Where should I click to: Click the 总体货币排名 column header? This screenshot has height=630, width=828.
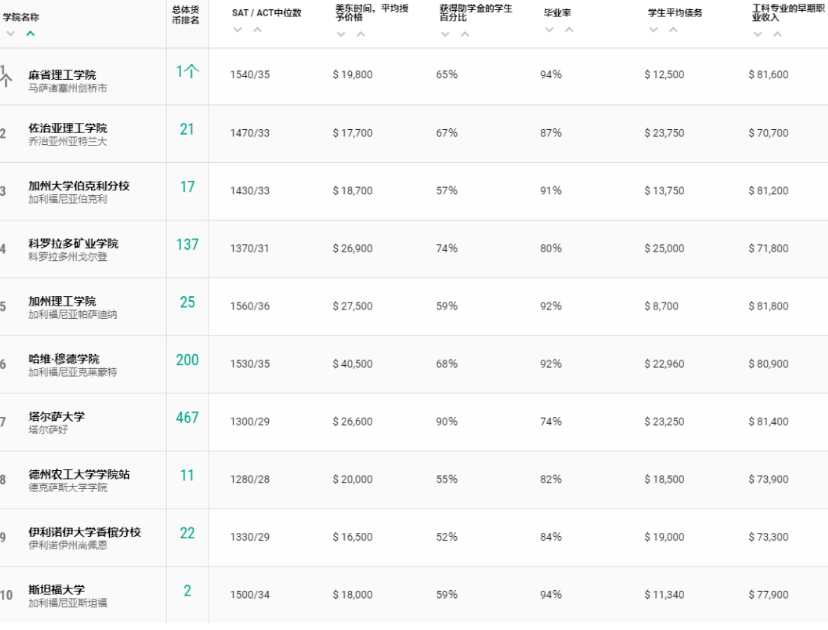187,14
